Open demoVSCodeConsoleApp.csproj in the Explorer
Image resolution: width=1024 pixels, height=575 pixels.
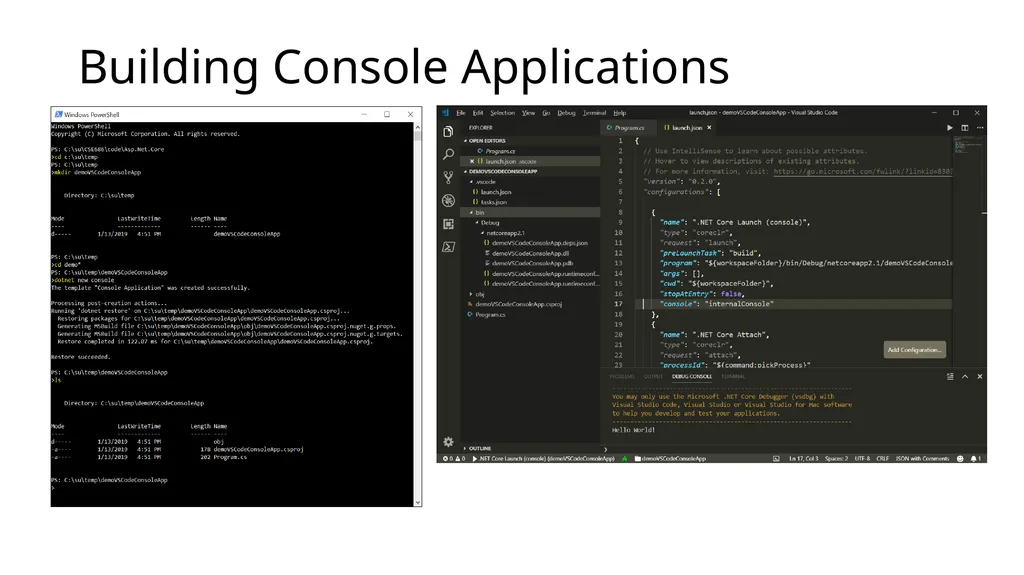pos(518,304)
